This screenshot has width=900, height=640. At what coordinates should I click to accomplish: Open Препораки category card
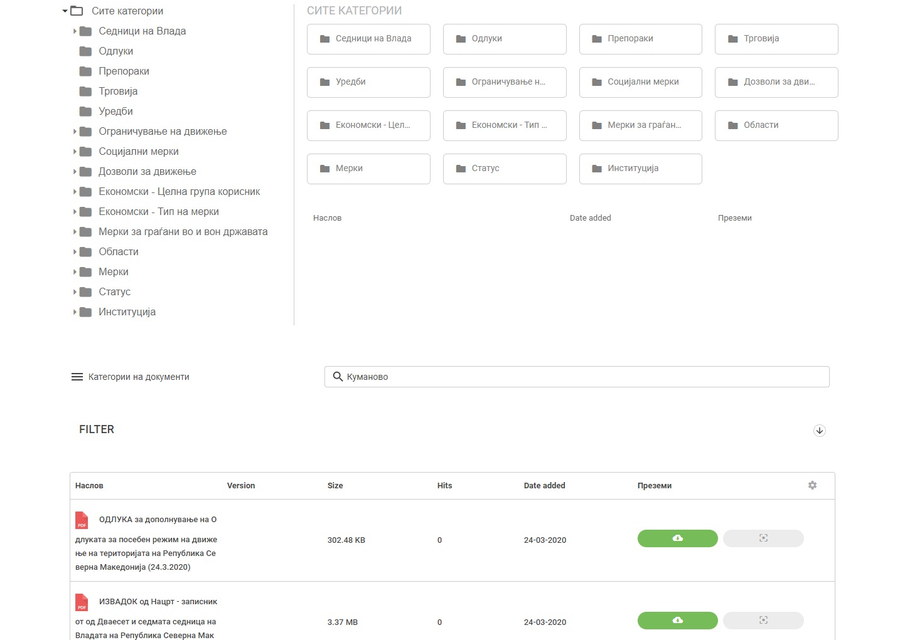(x=641, y=39)
